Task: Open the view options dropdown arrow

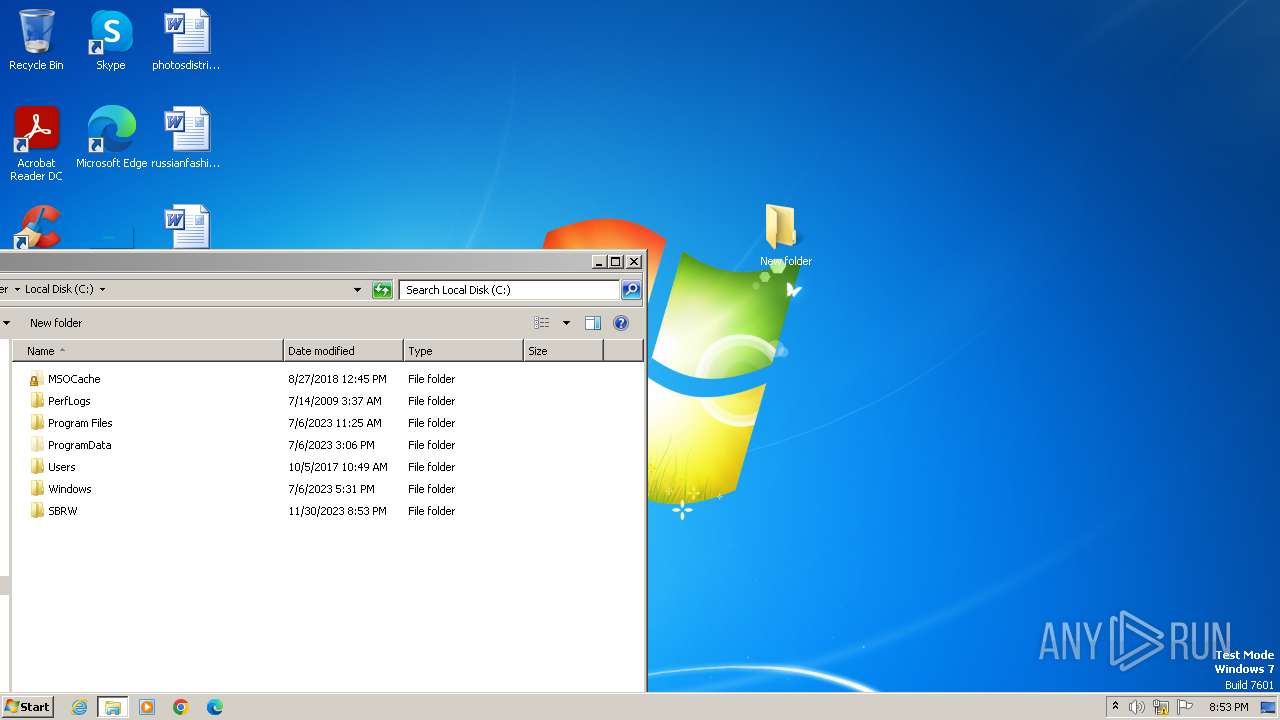Action: pos(566,323)
